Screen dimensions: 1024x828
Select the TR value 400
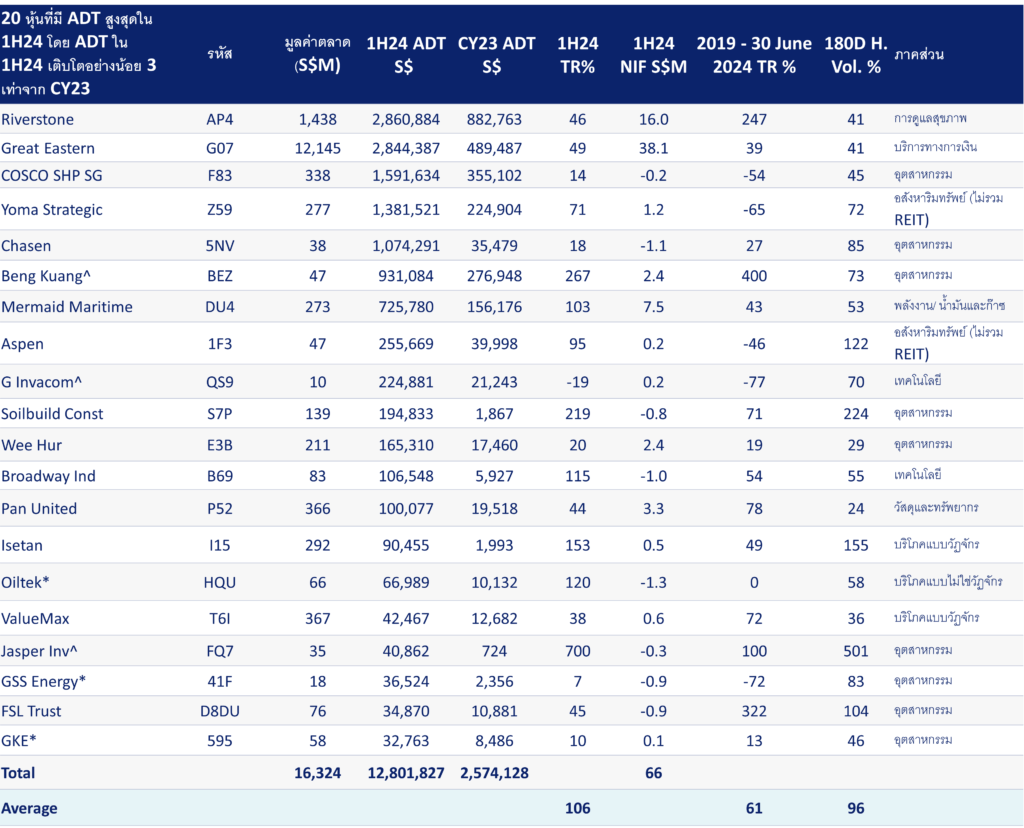click(x=754, y=276)
